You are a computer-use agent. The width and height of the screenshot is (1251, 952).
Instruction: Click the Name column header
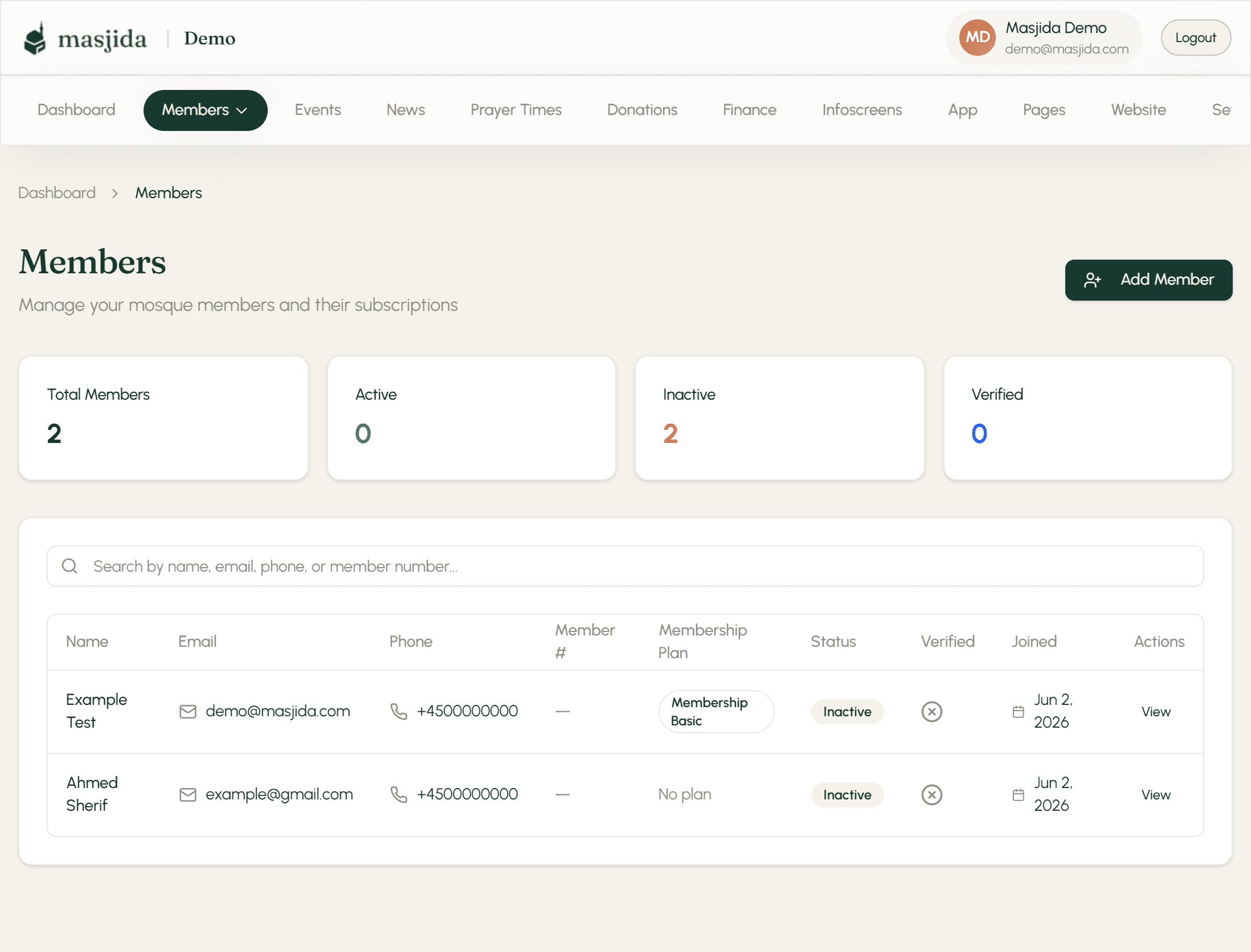coord(87,642)
